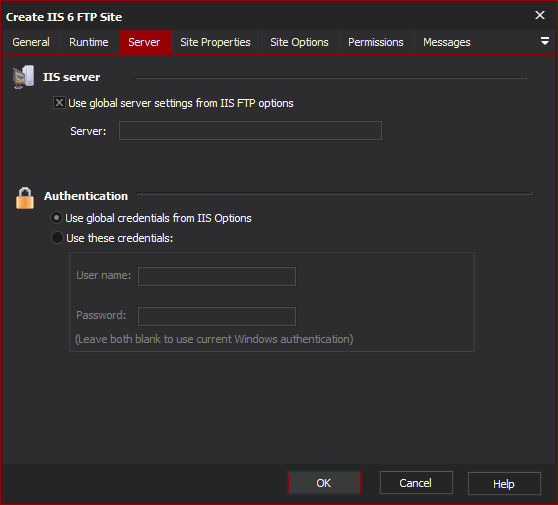
Task: Switch to the Permissions tab
Action: coord(376,42)
